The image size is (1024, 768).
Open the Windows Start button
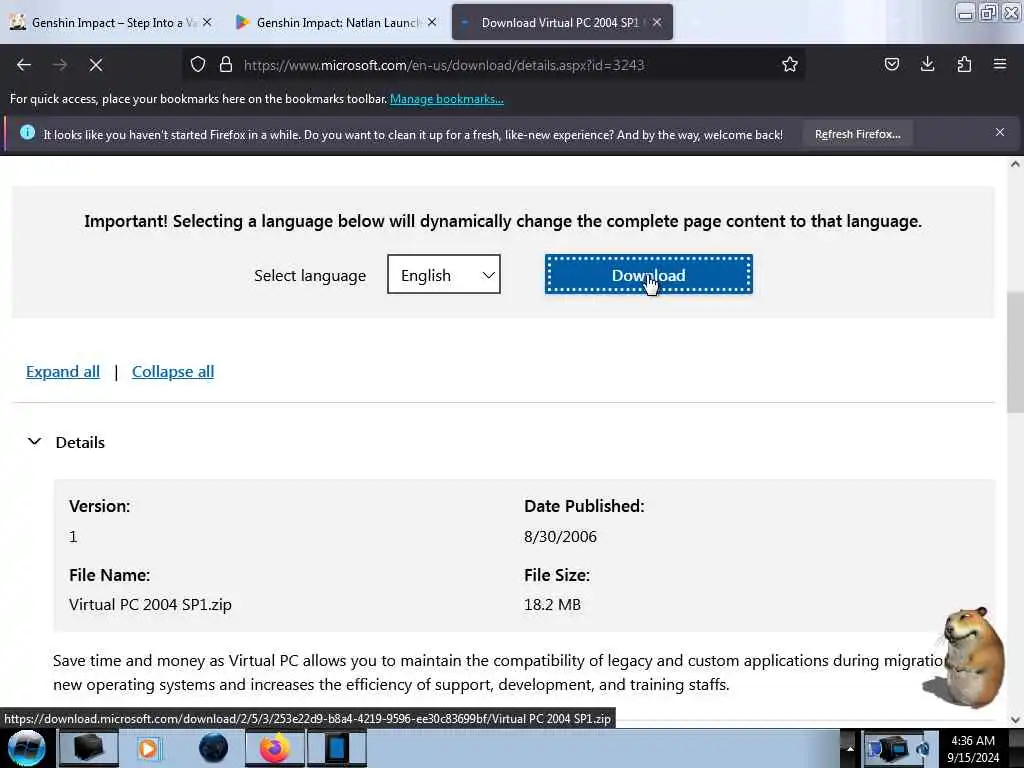pyautogui.click(x=26, y=749)
